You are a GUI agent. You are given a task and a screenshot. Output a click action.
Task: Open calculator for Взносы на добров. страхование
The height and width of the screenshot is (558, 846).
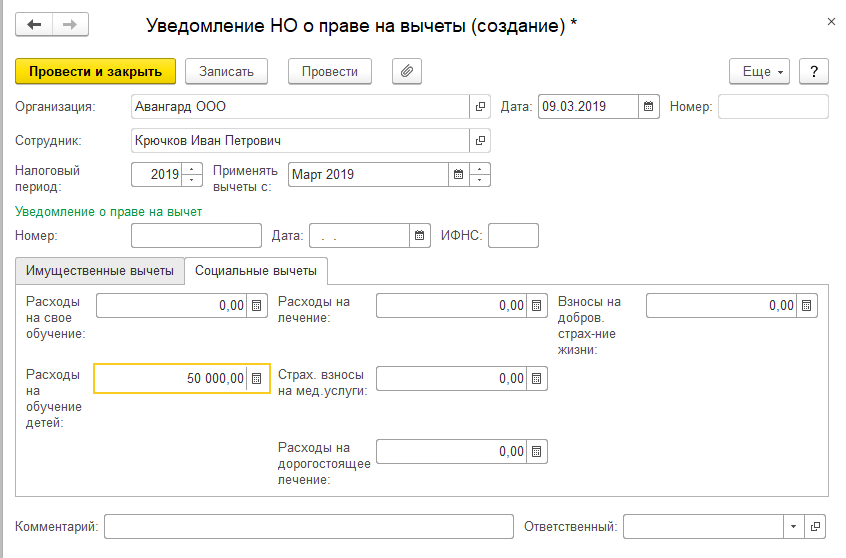(x=807, y=306)
